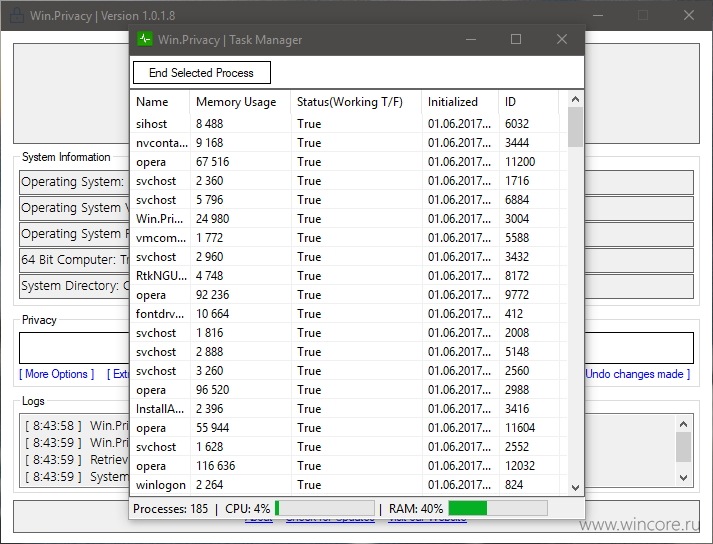Select the svchost process with ID 6884
713x544 pixels.
pyautogui.click(x=349, y=200)
